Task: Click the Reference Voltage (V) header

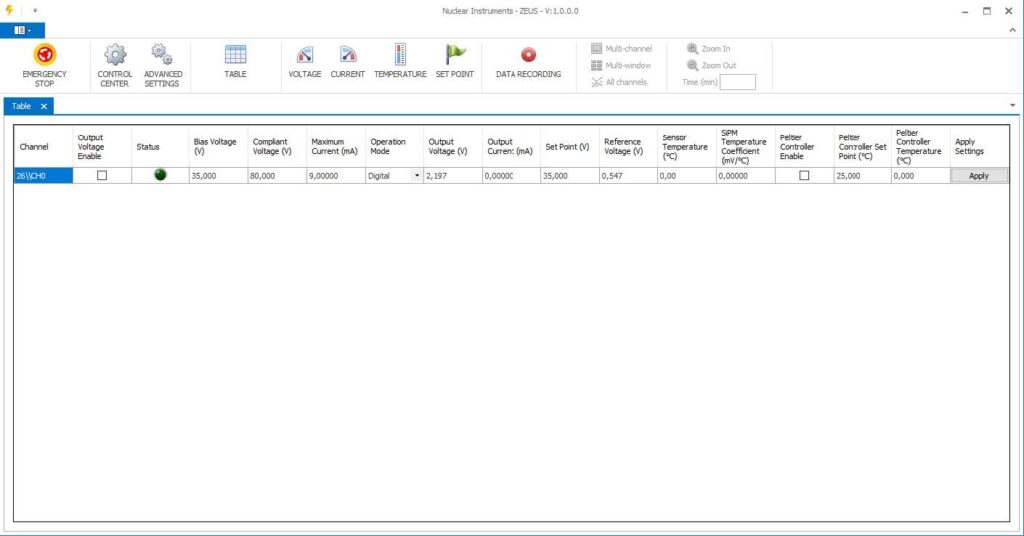Action: pos(628,147)
